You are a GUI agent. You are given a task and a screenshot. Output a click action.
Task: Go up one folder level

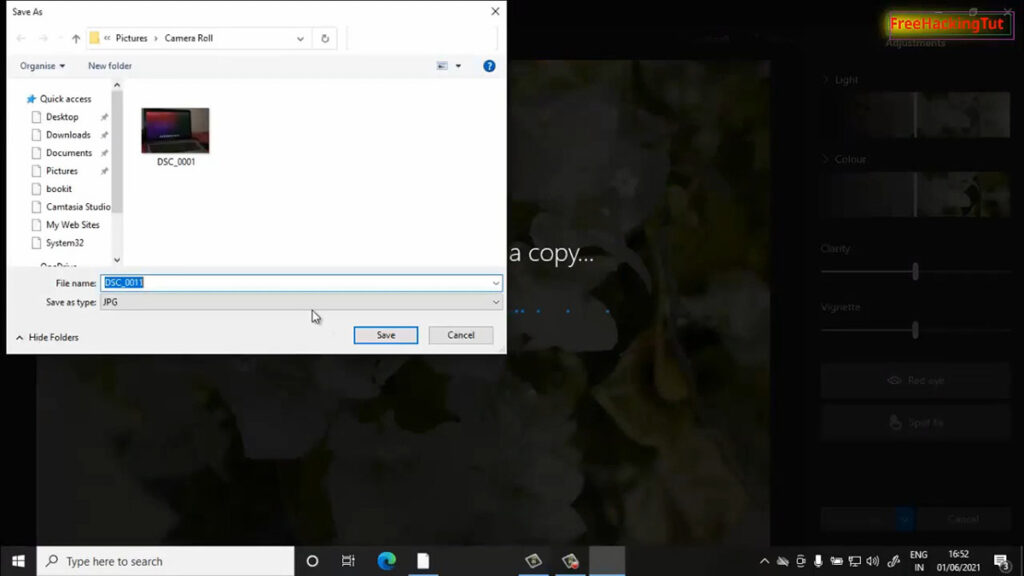pyautogui.click(x=76, y=39)
